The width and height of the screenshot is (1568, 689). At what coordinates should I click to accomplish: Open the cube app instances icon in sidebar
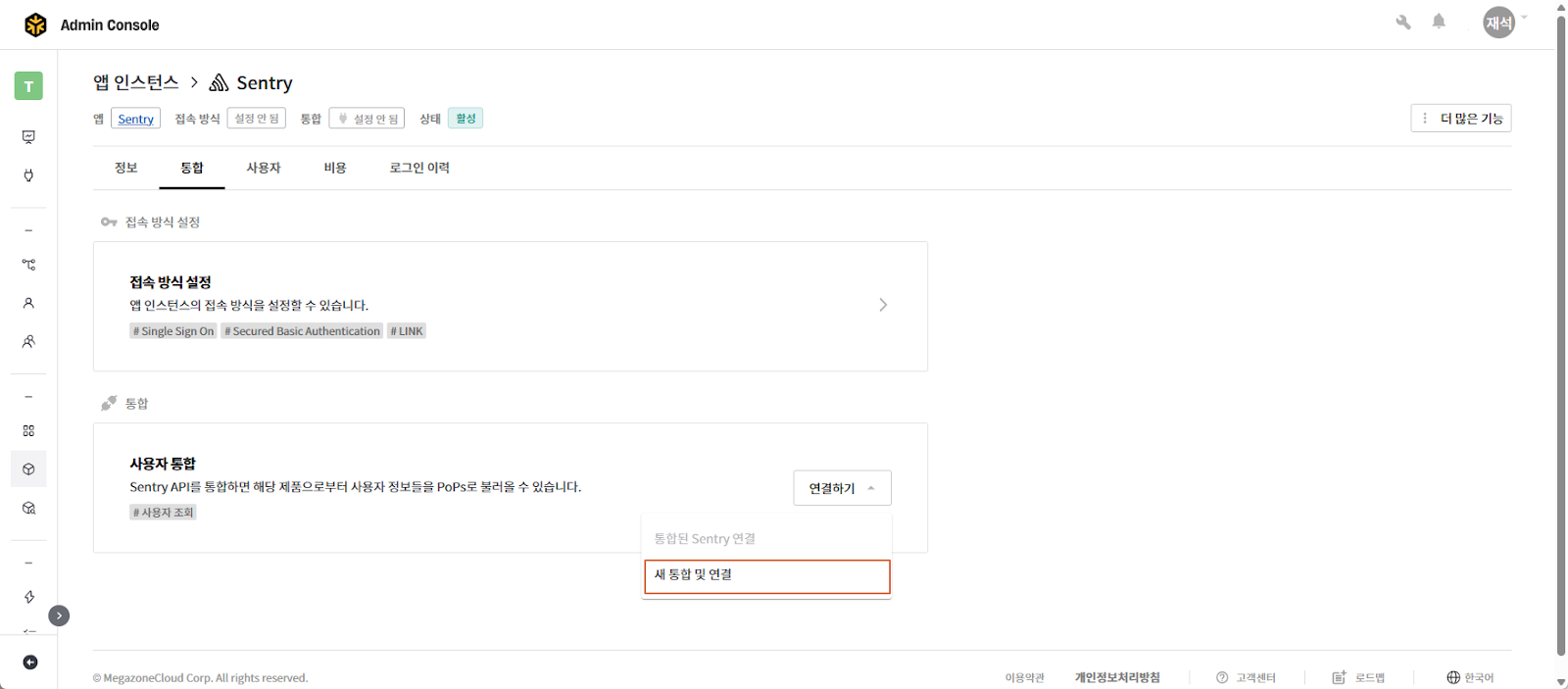tap(28, 469)
